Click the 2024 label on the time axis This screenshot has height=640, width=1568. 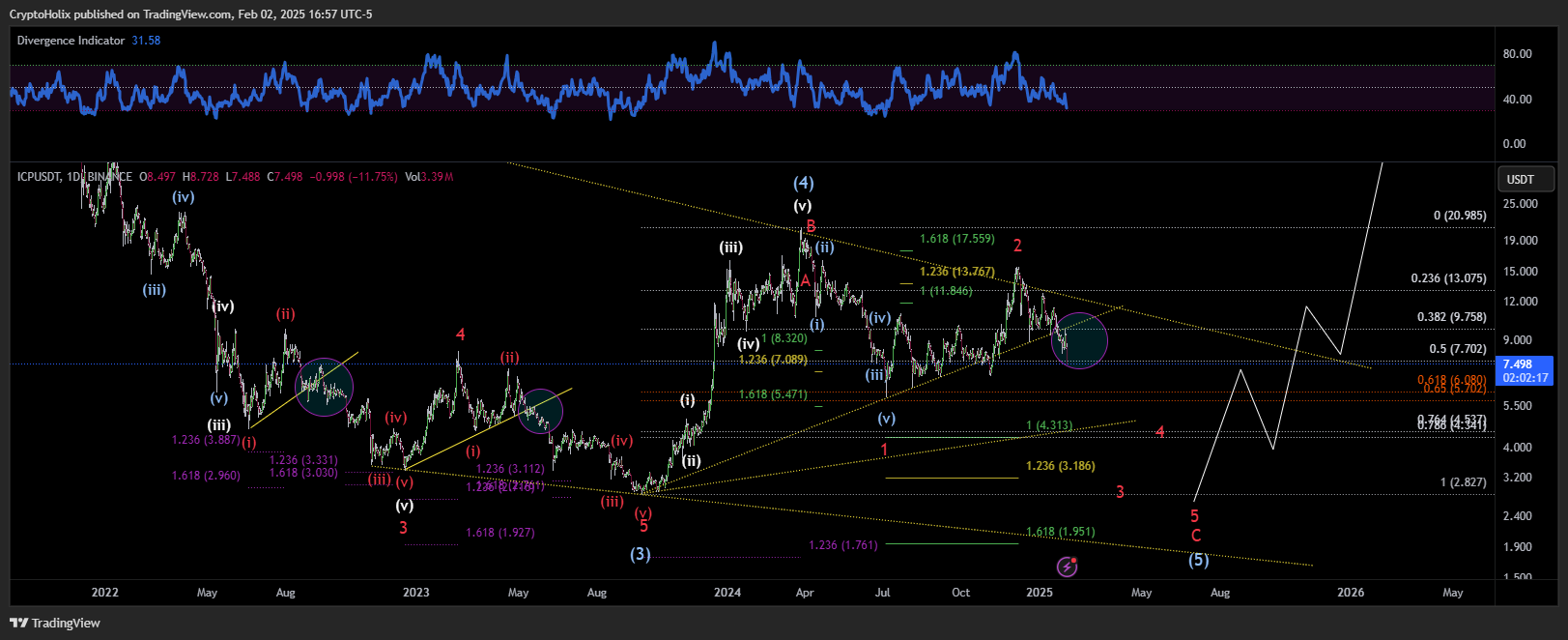727,593
